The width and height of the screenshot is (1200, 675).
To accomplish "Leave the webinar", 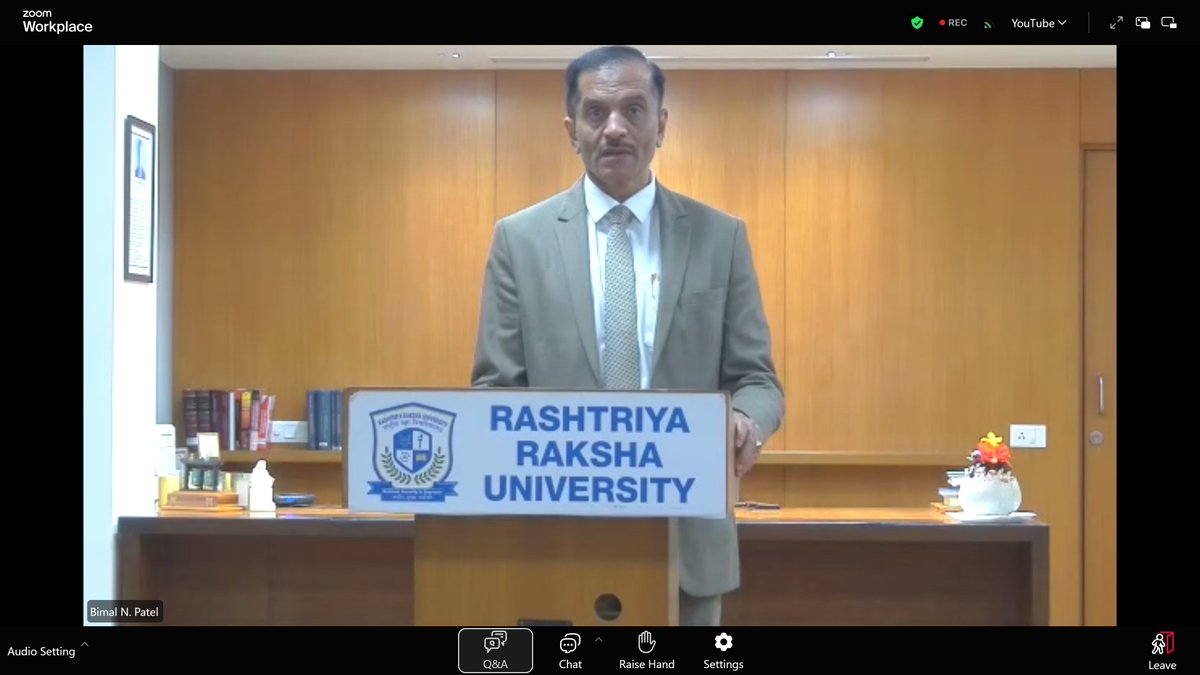I will click(1162, 650).
